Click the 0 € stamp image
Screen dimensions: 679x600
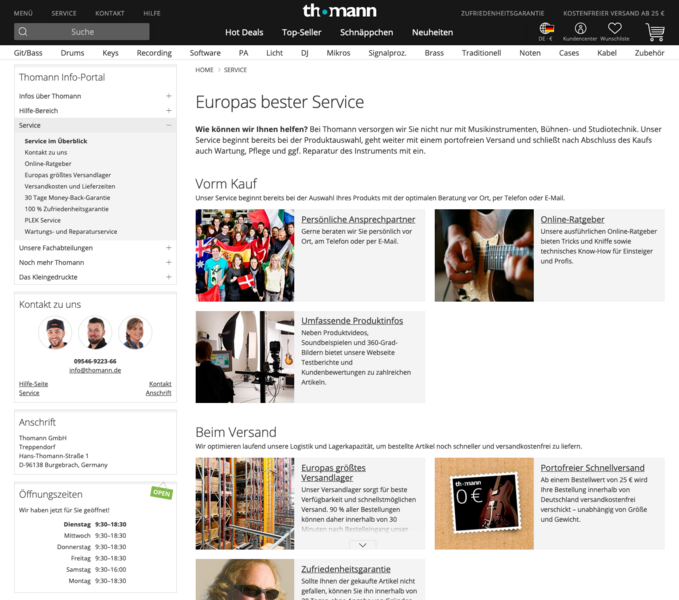484,504
